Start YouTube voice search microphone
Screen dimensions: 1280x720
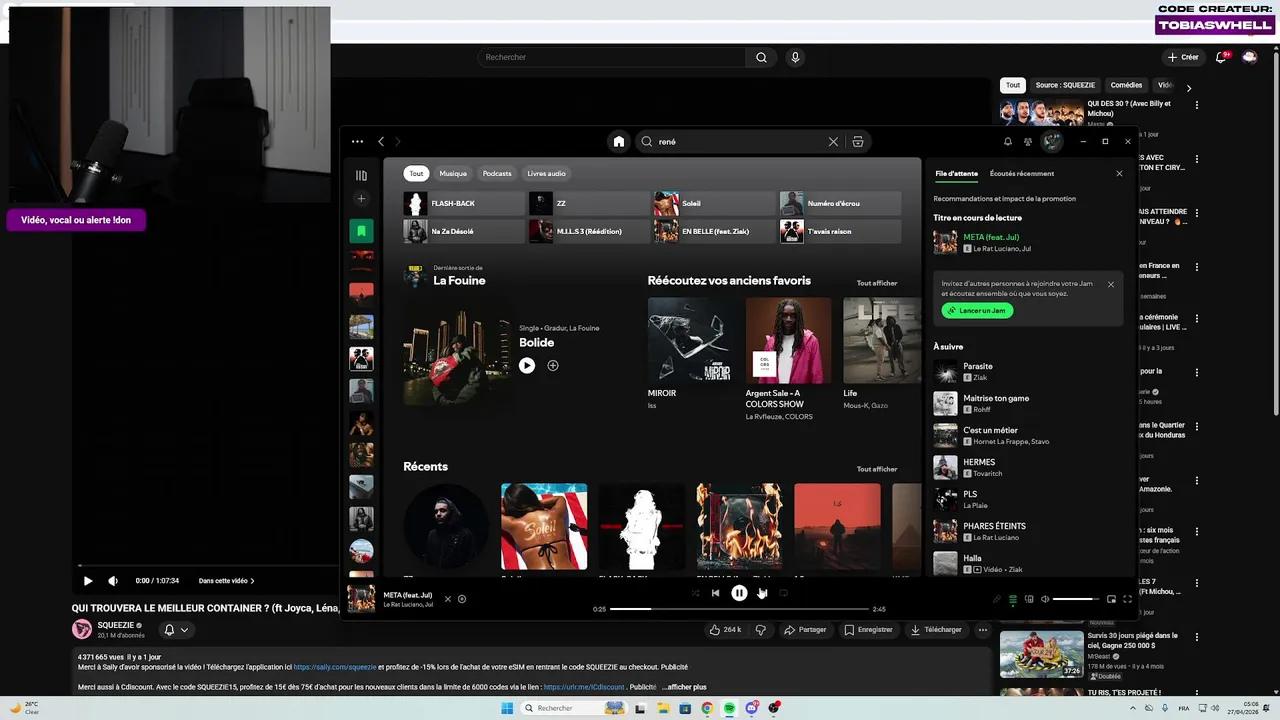(796, 58)
